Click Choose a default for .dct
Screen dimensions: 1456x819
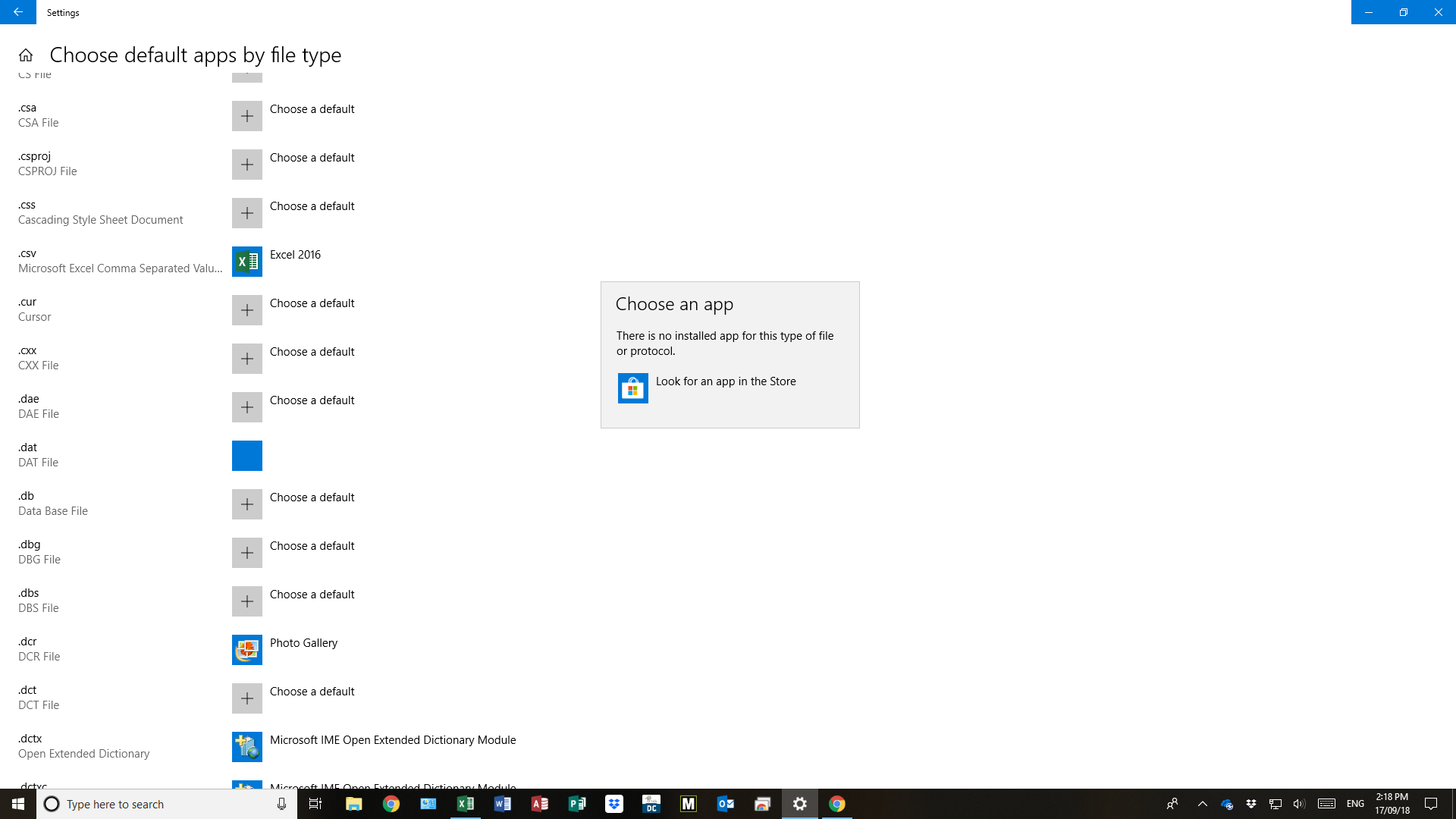(312, 692)
